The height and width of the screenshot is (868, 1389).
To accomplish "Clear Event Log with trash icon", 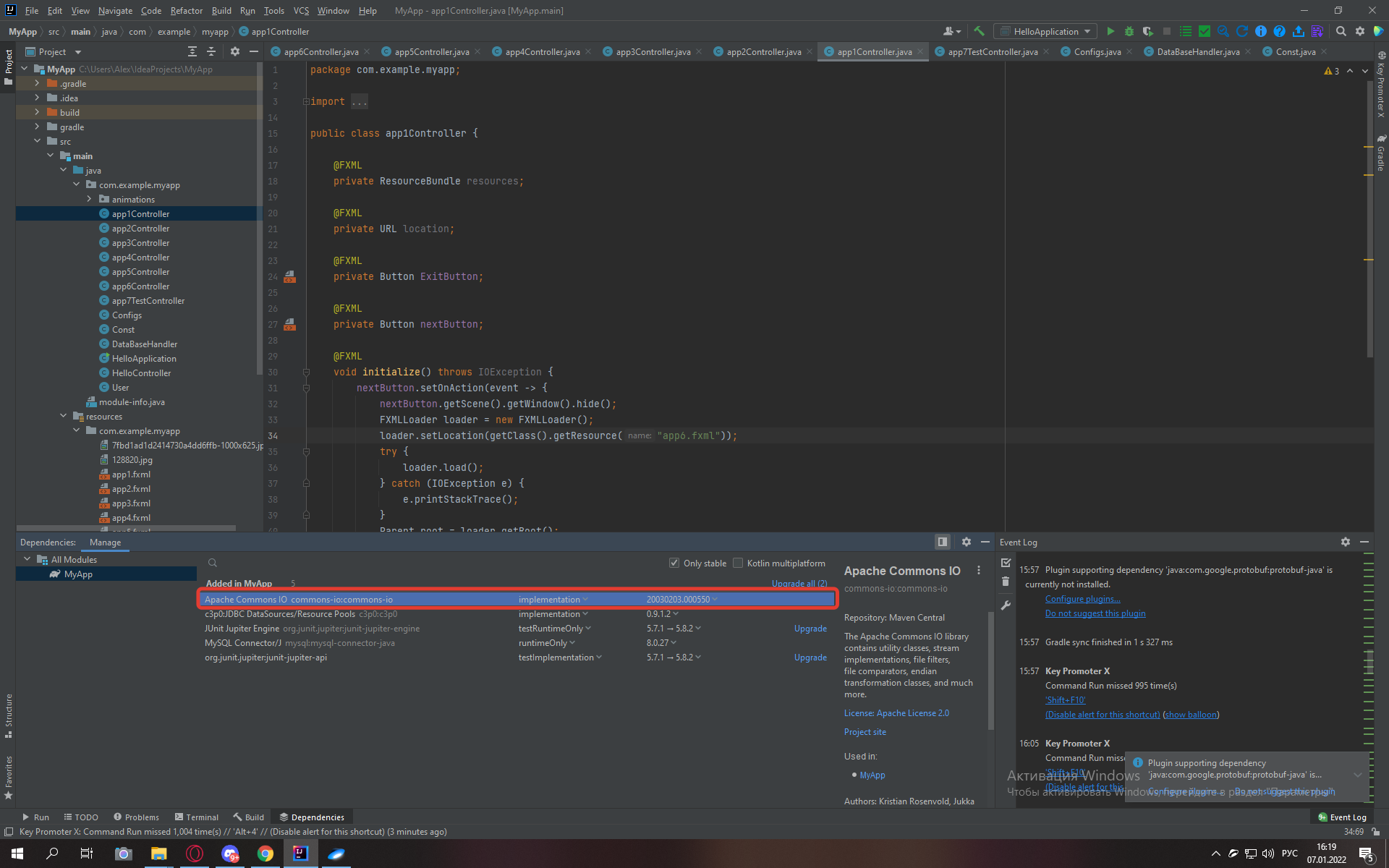I will [x=1006, y=582].
